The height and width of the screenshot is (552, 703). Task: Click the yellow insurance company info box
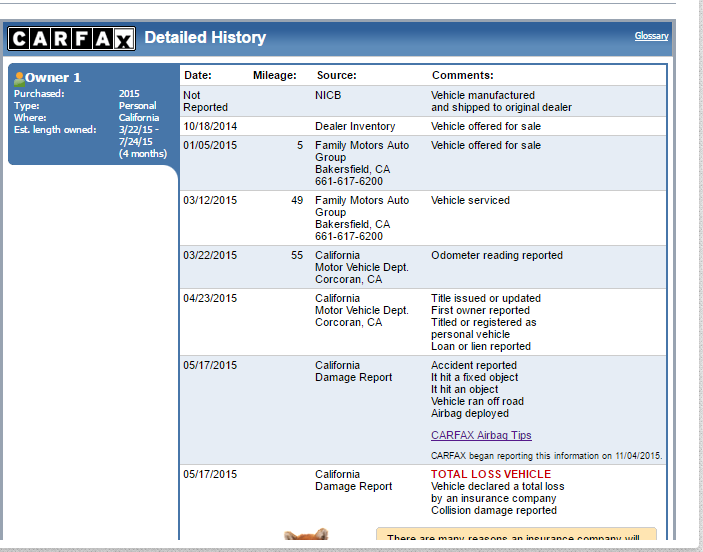[x=516, y=538]
